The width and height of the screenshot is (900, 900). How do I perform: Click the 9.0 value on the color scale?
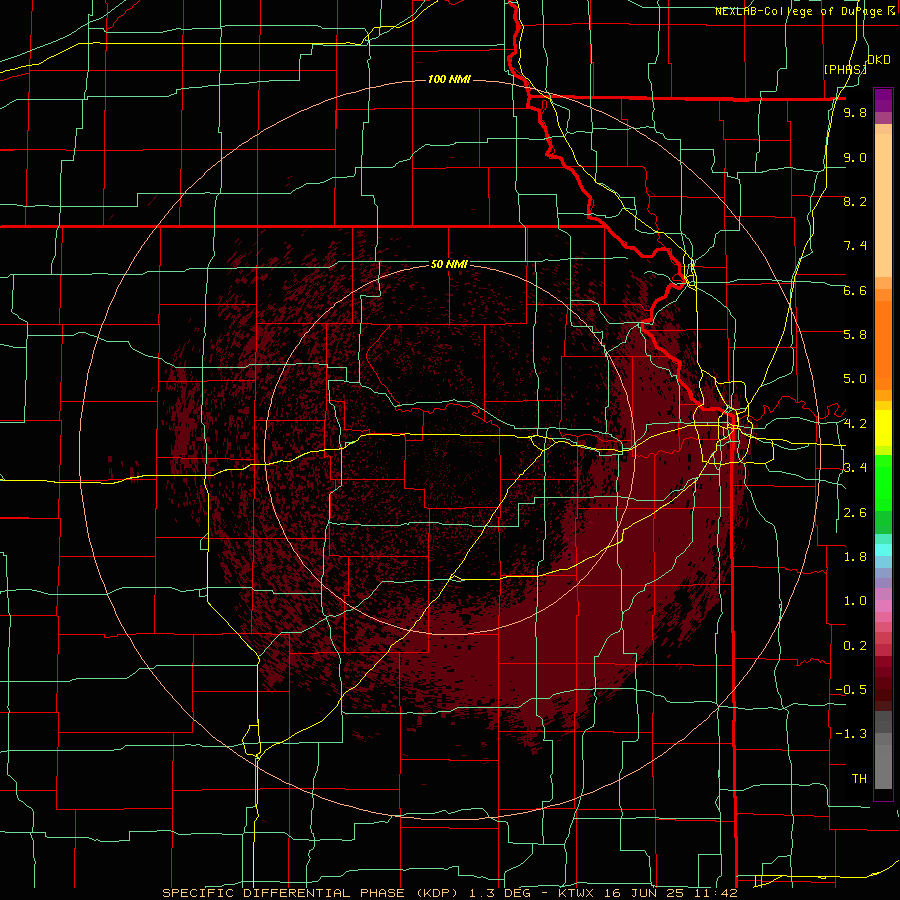point(855,157)
